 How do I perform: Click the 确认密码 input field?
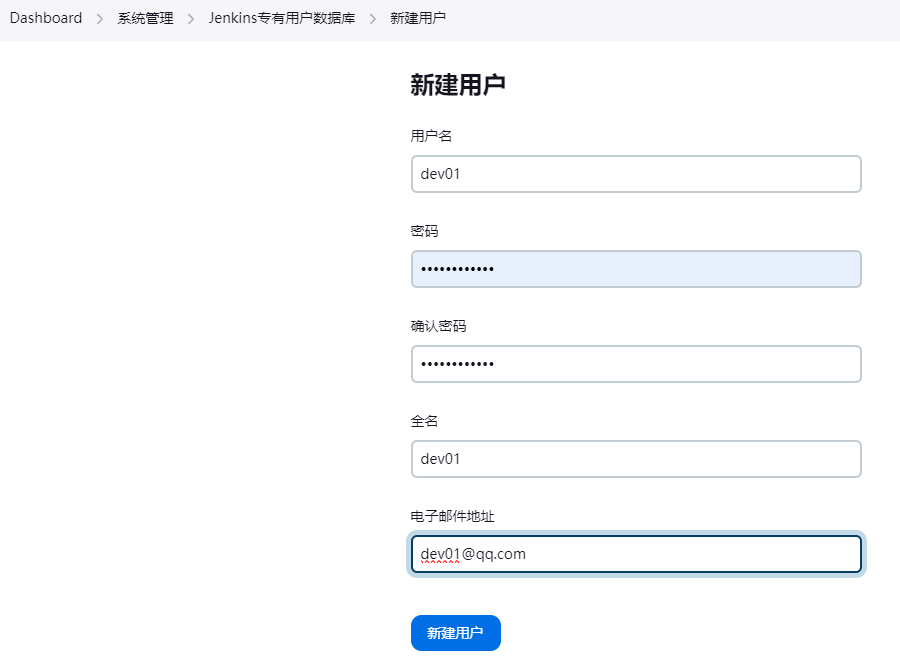[636, 363]
